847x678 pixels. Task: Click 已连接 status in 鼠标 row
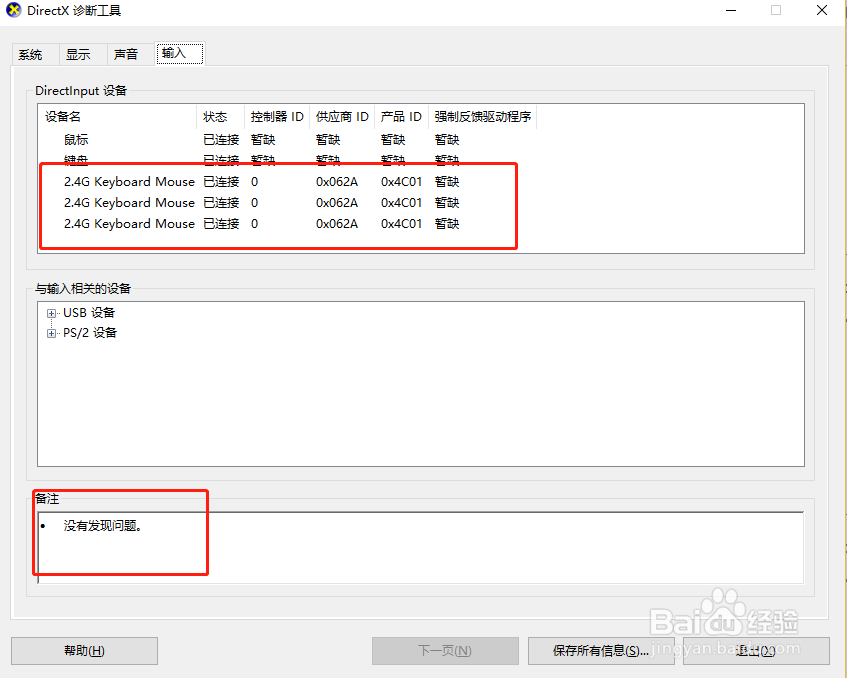(x=221, y=140)
